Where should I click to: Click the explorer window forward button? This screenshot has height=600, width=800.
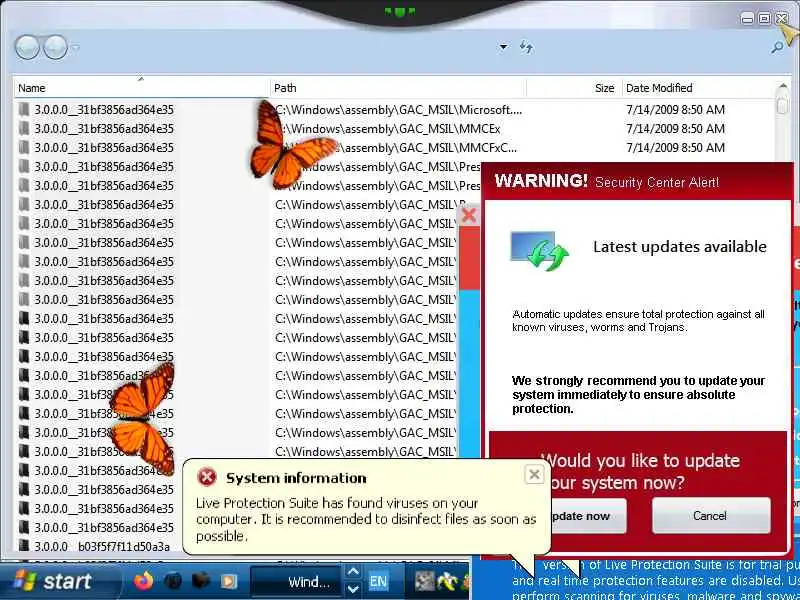[x=55, y=47]
